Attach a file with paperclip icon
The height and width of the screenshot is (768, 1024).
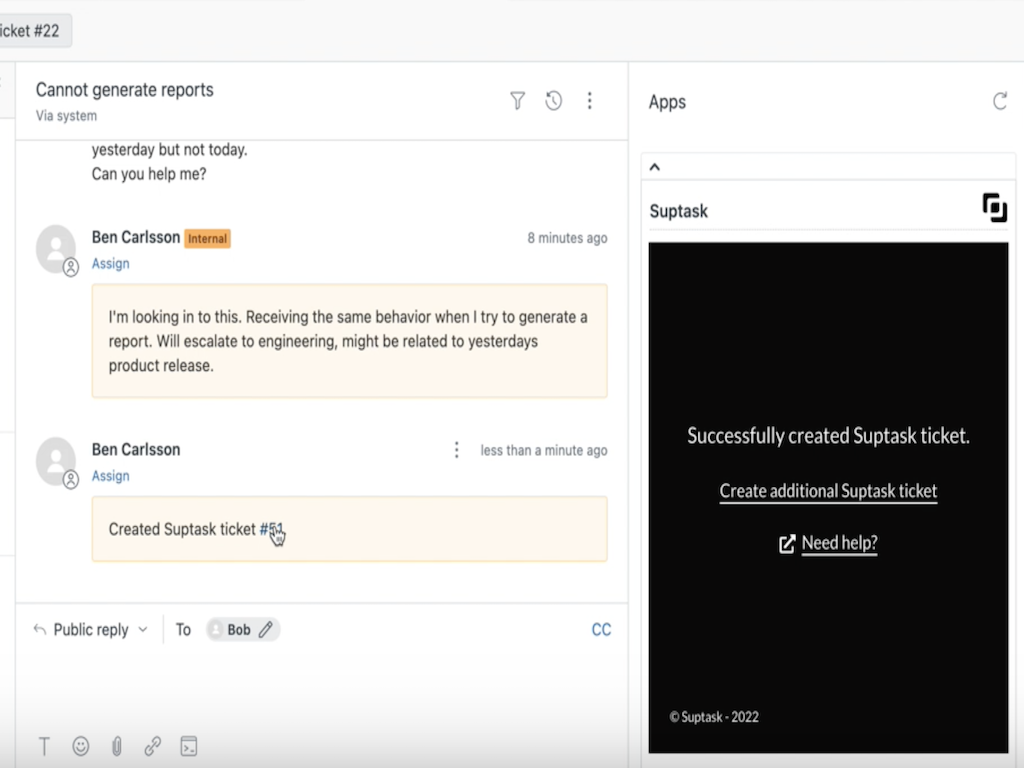(x=116, y=746)
